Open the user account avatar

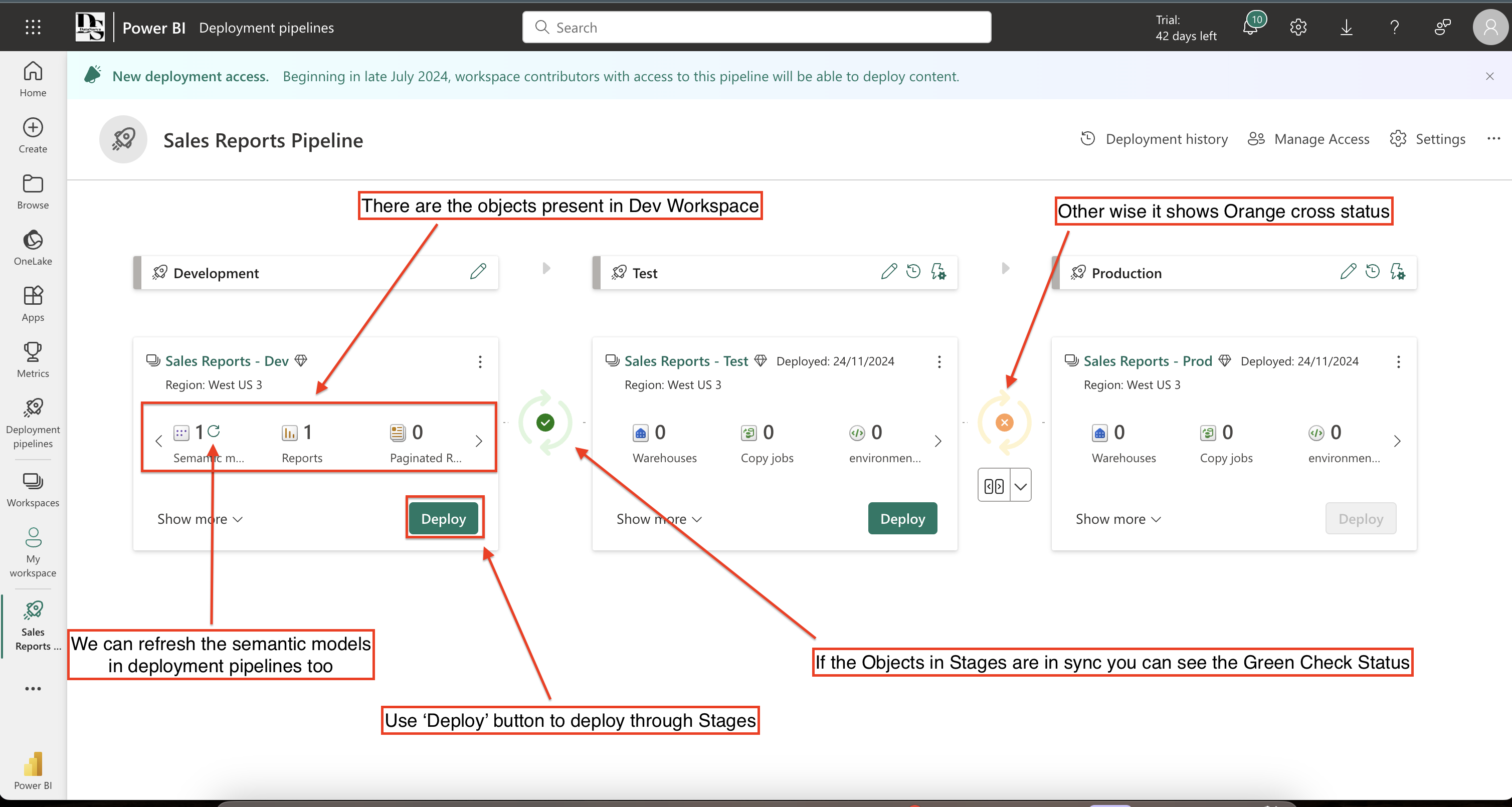click(x=1490, y=27)
